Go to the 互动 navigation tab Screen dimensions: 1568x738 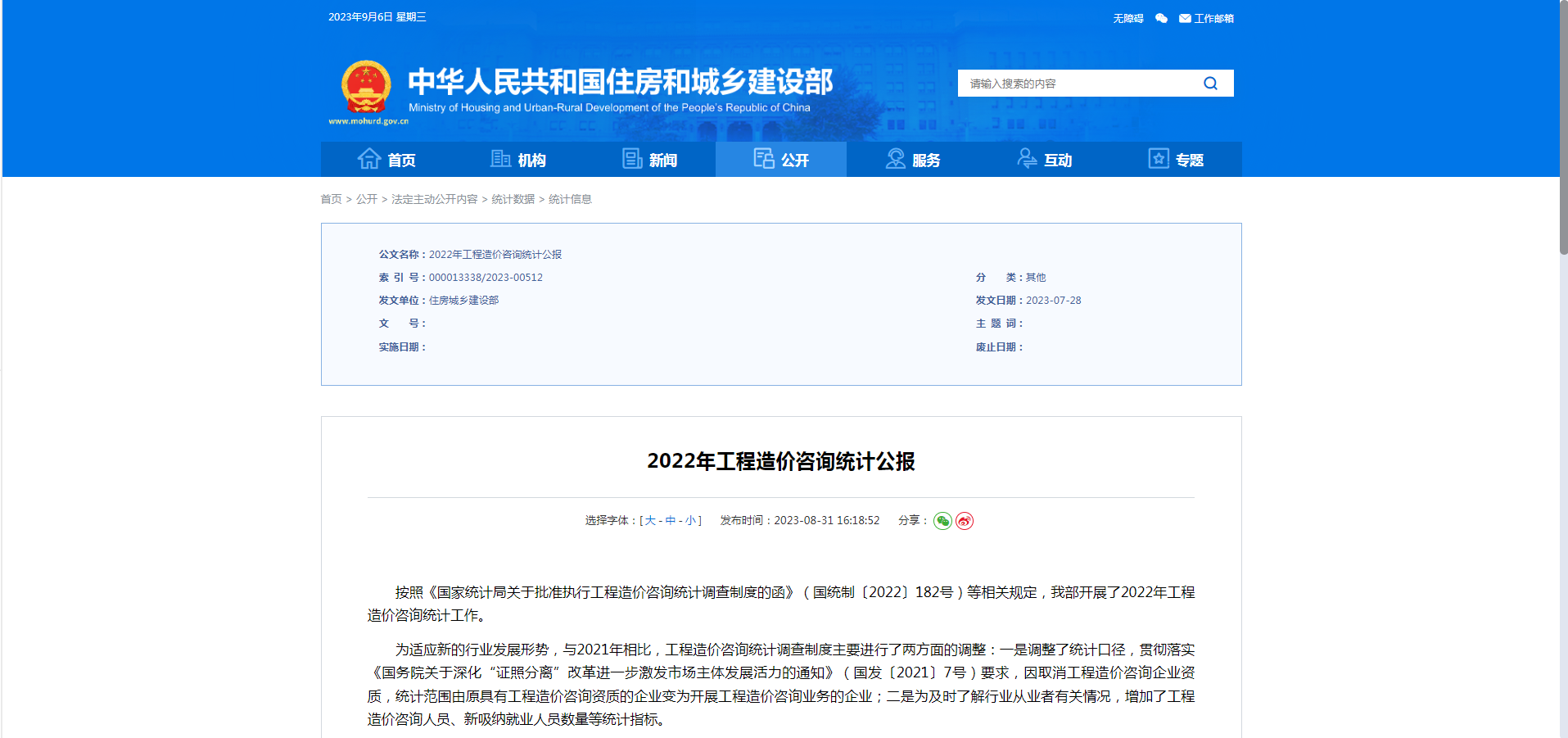click(1044, 160)
